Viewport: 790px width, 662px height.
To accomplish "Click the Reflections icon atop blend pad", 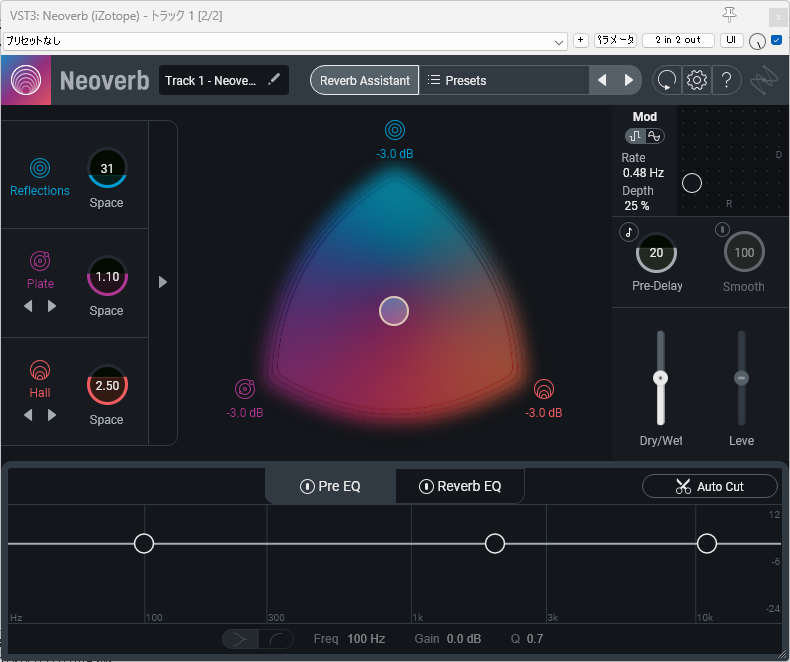I will (394, 130).
